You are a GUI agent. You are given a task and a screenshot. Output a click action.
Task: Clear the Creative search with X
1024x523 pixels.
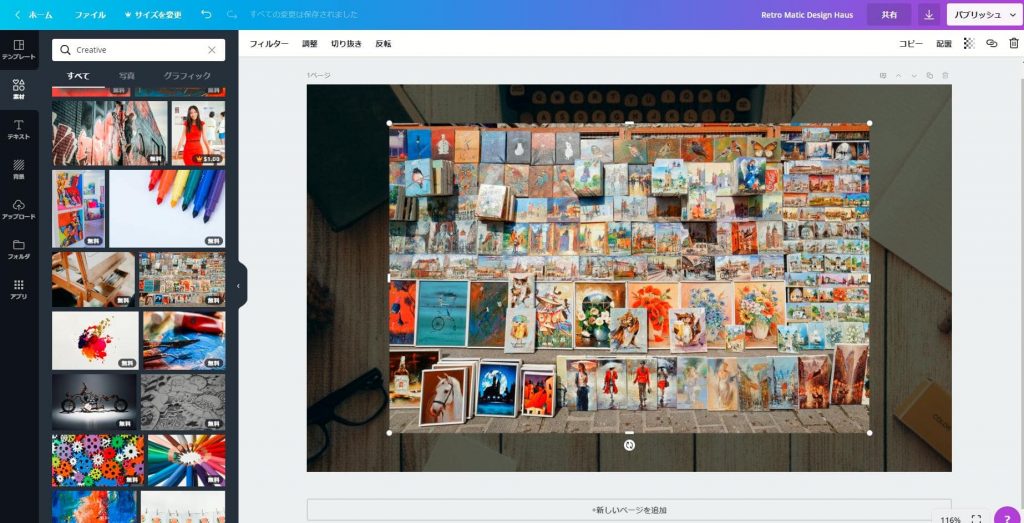coord(212,50)
